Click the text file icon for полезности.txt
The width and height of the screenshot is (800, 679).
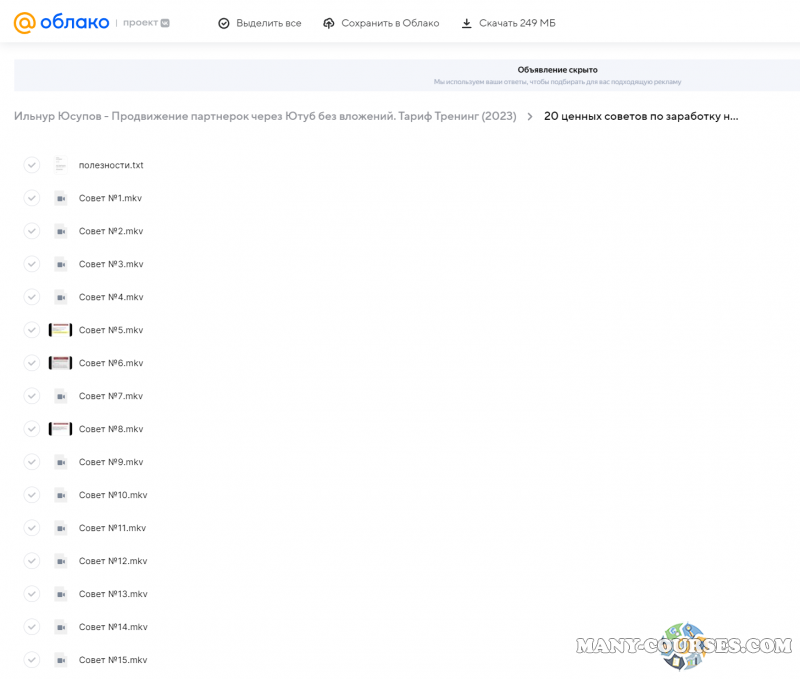[60, 165]
